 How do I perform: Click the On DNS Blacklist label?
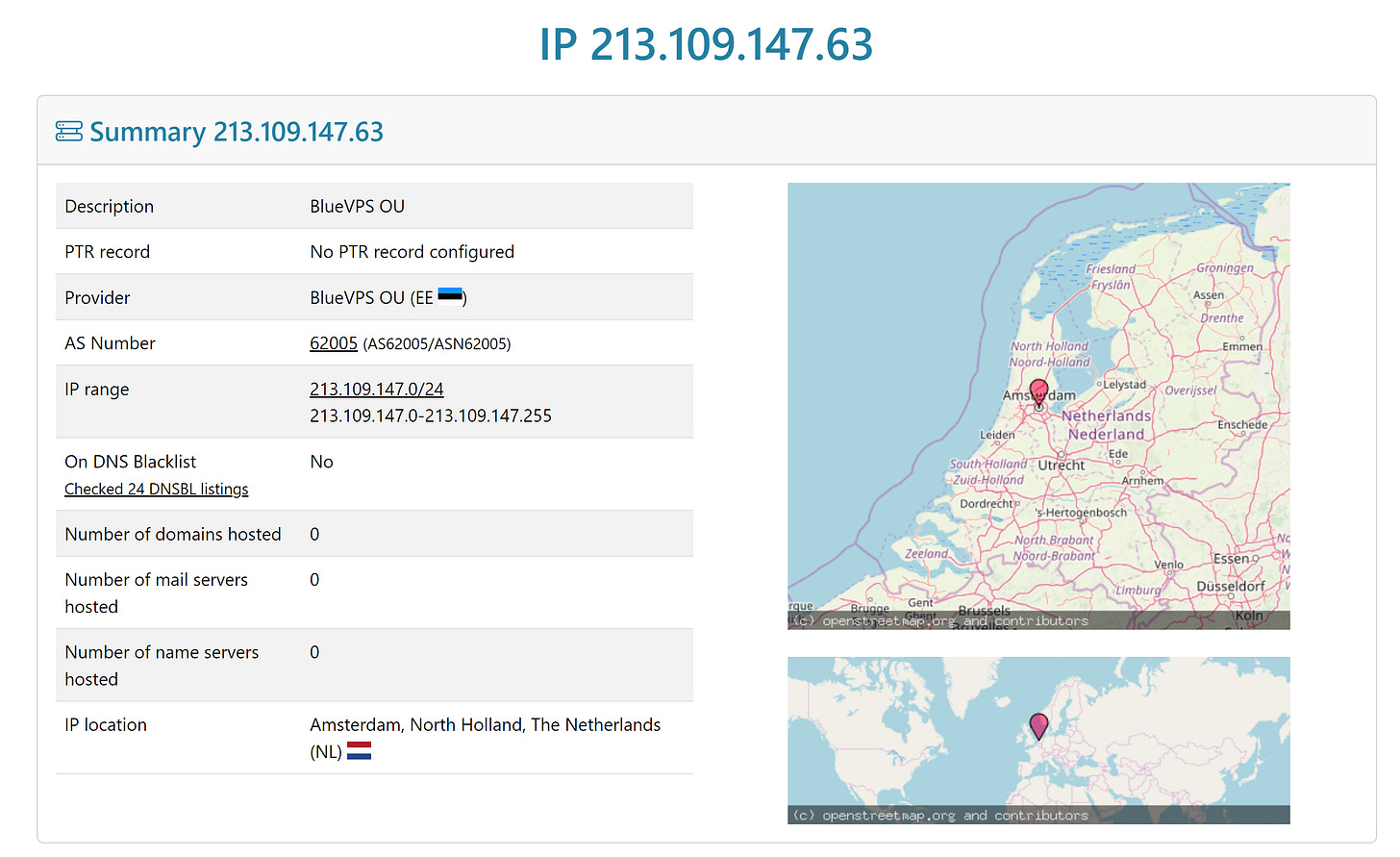(131, 462)
